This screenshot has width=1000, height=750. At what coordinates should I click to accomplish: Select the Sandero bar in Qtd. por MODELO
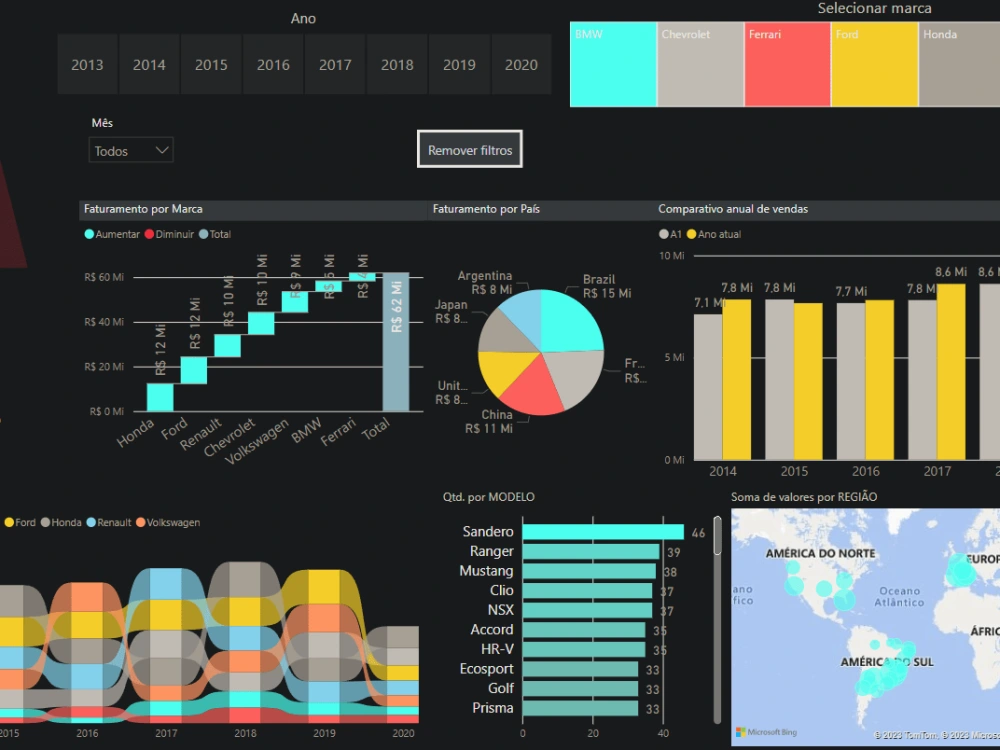(x=603, y=532)
